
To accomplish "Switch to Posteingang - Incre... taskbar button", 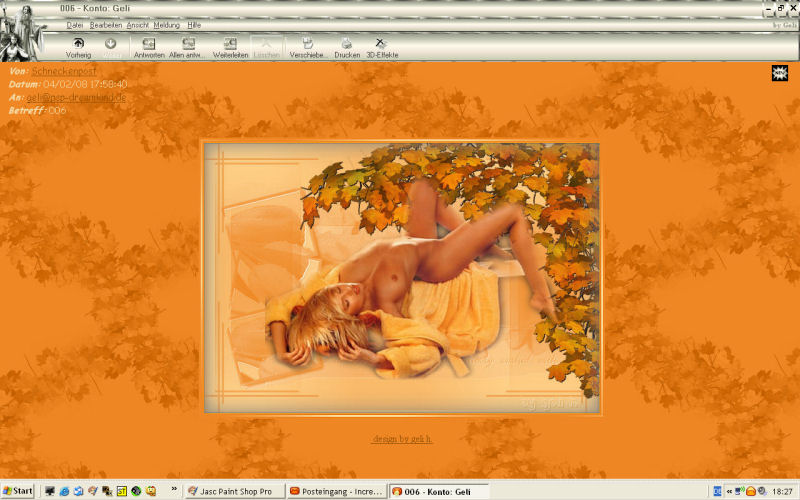I will 337,491.
